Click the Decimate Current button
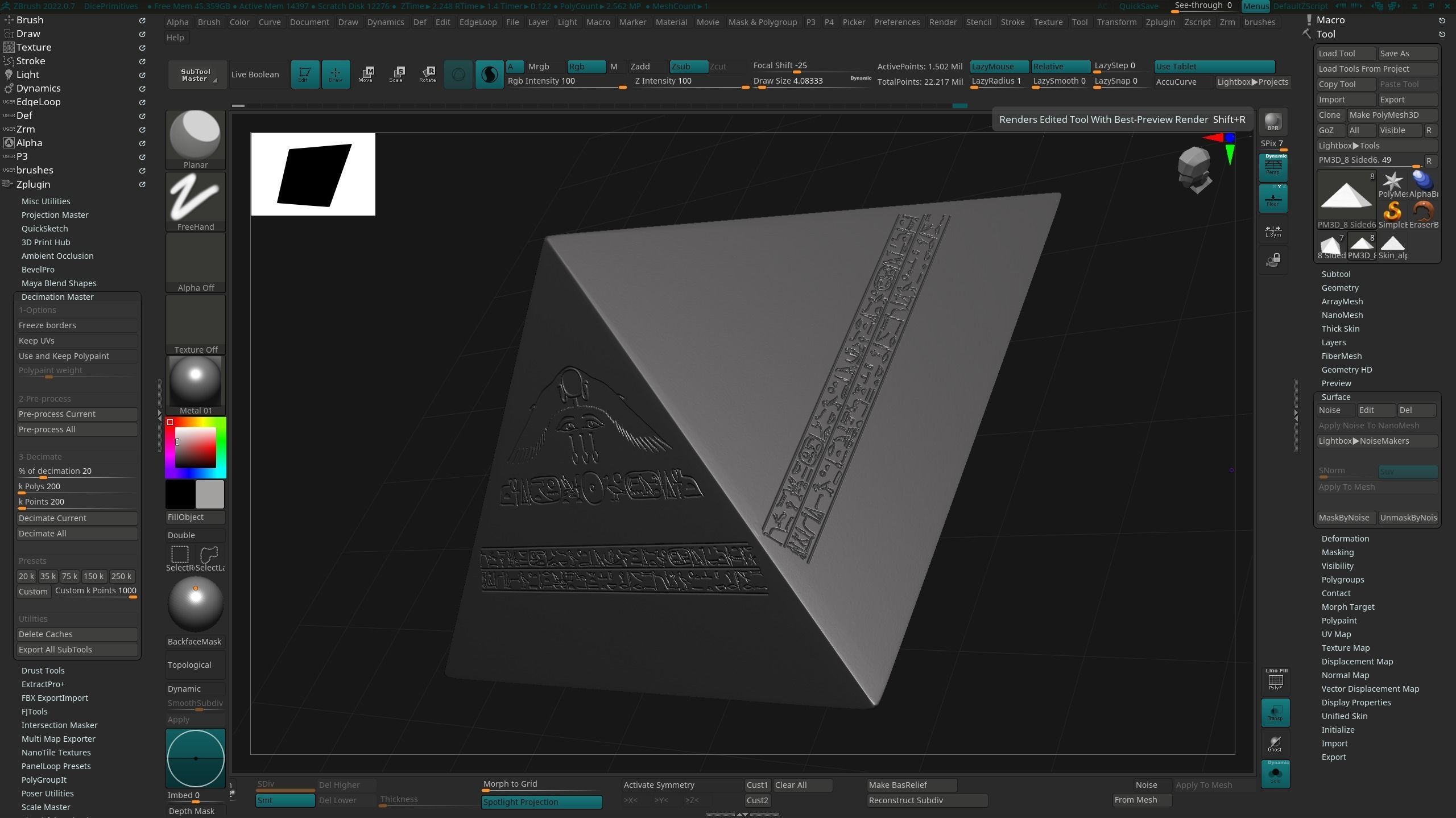 click(77, 518)
